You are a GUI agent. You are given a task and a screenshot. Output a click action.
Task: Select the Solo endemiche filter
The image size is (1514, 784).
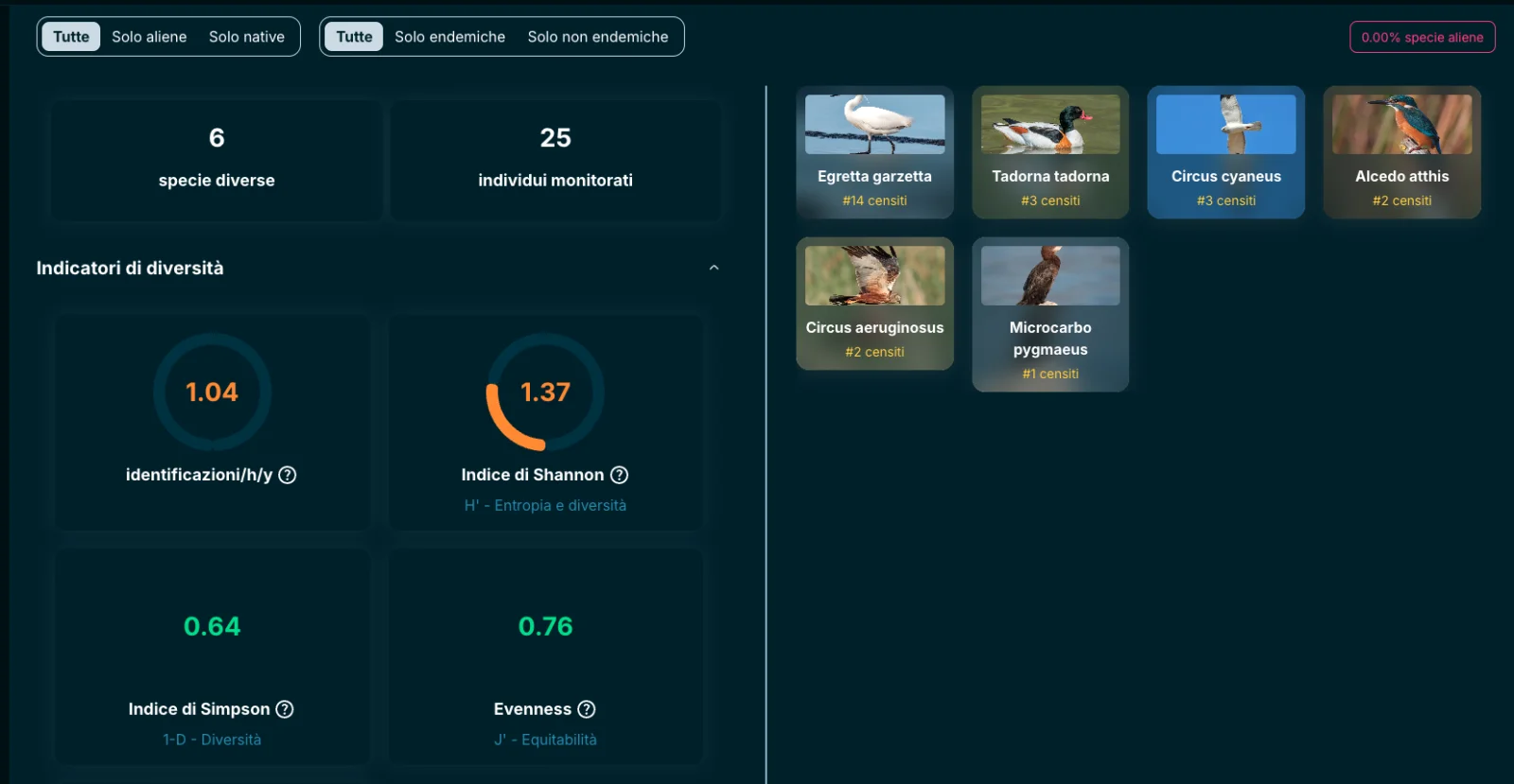tap(449, 37)
